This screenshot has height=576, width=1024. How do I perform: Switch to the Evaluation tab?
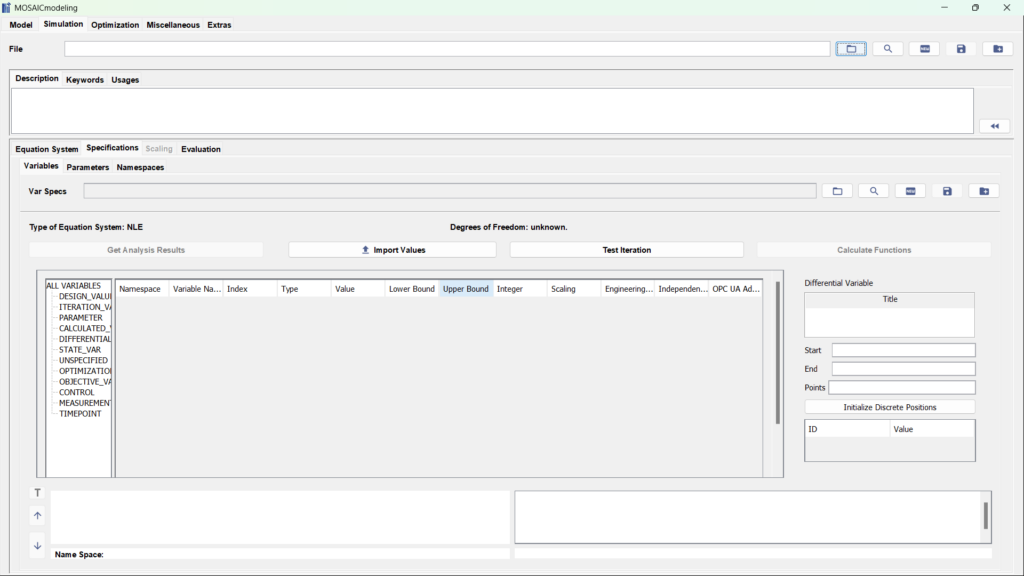[201, 148]
